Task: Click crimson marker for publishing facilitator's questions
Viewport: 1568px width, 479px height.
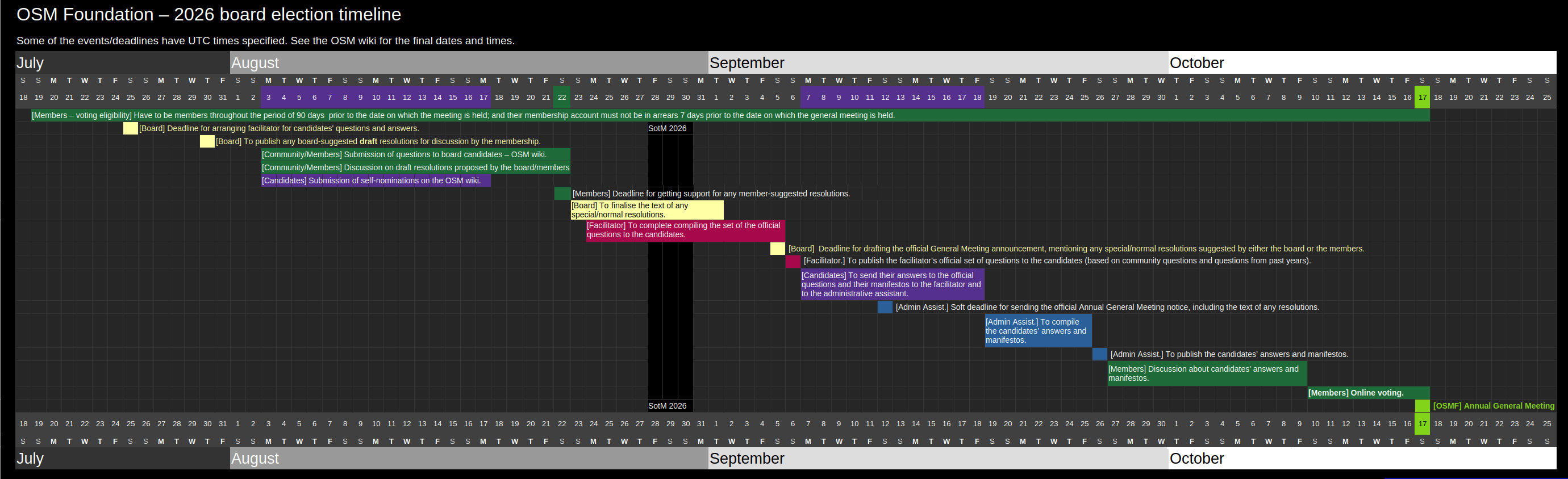Action: [x=793, y=260]
